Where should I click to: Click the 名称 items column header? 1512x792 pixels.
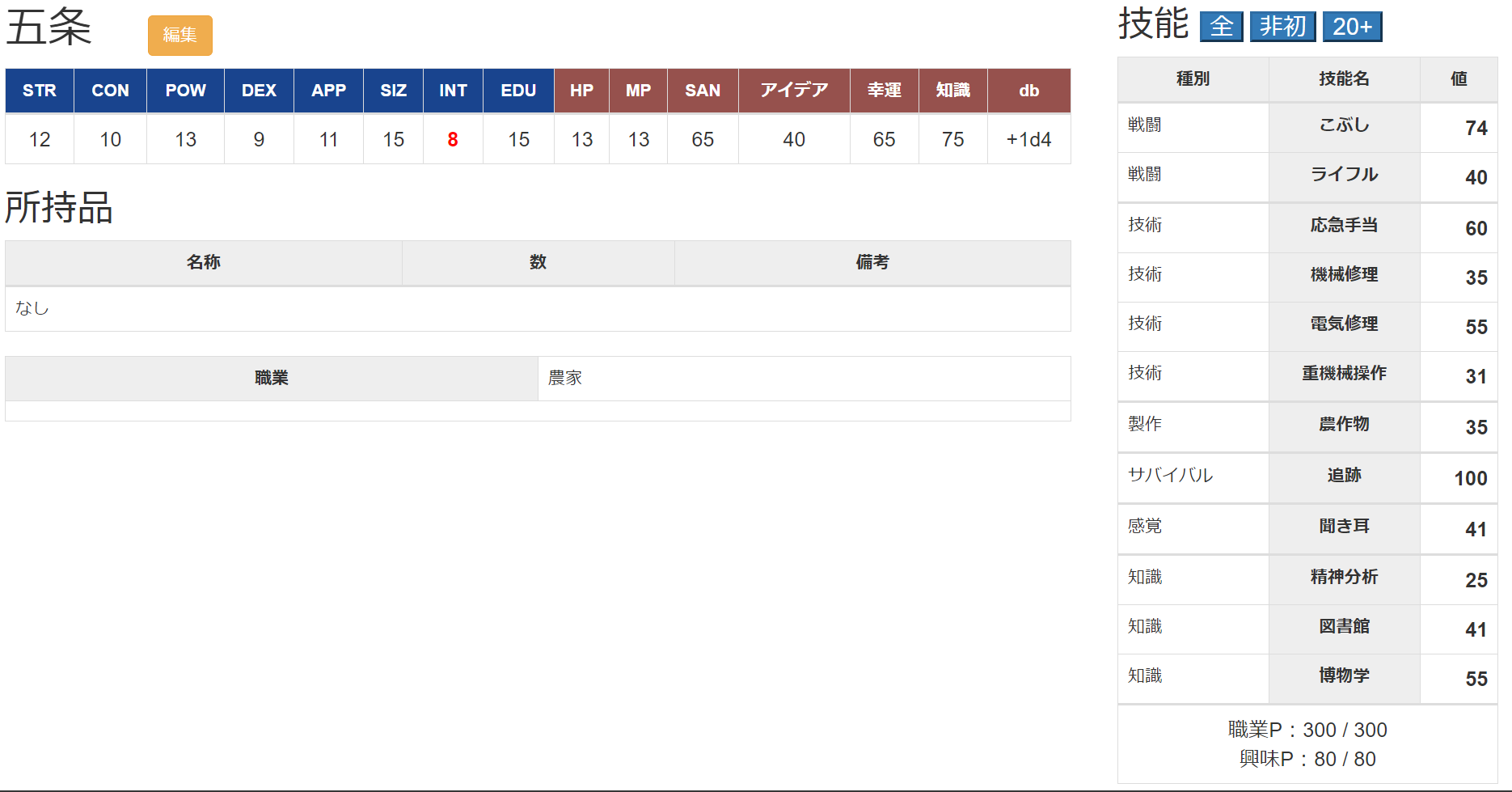click(x=203, y=262)
